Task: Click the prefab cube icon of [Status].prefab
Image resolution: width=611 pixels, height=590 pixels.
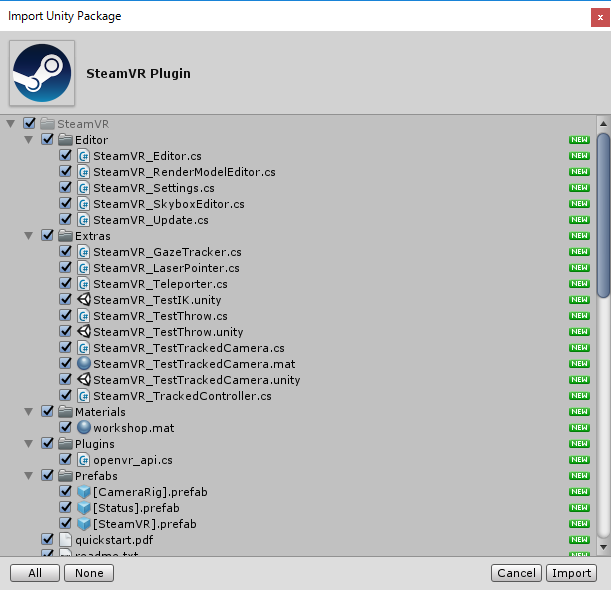Action: coord(83,507)
